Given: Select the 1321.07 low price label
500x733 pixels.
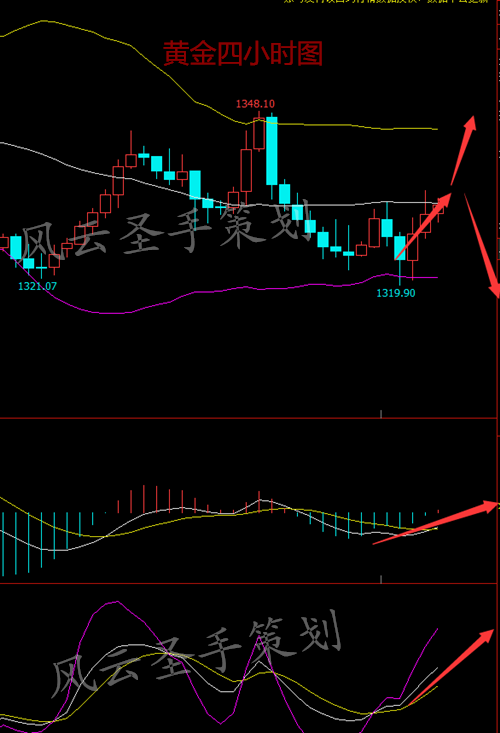Looking at the screenshot, I should [x=37, y=286].
